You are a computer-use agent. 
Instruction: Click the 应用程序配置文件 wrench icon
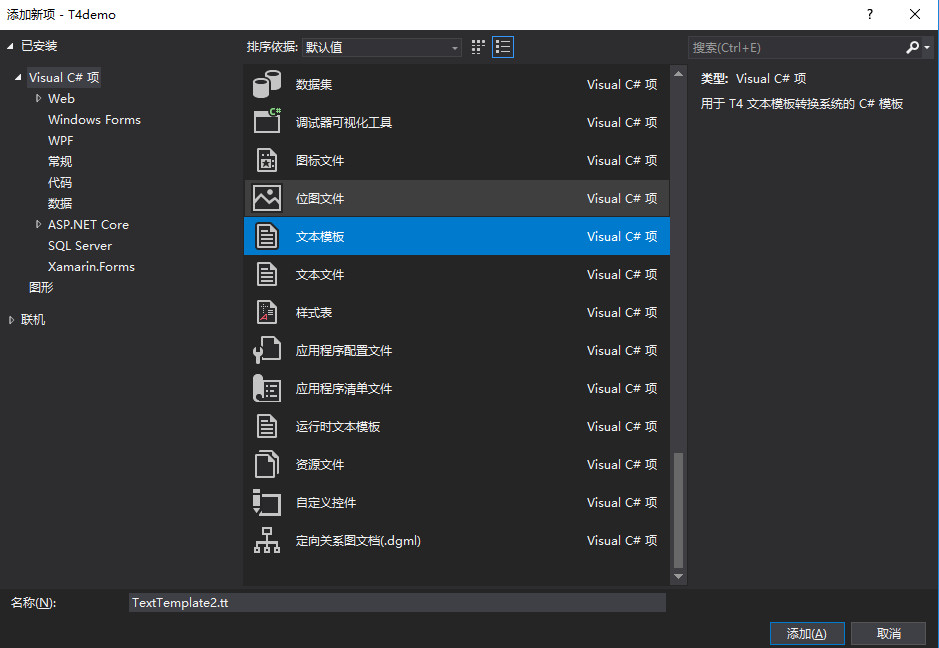click(266, 350)
